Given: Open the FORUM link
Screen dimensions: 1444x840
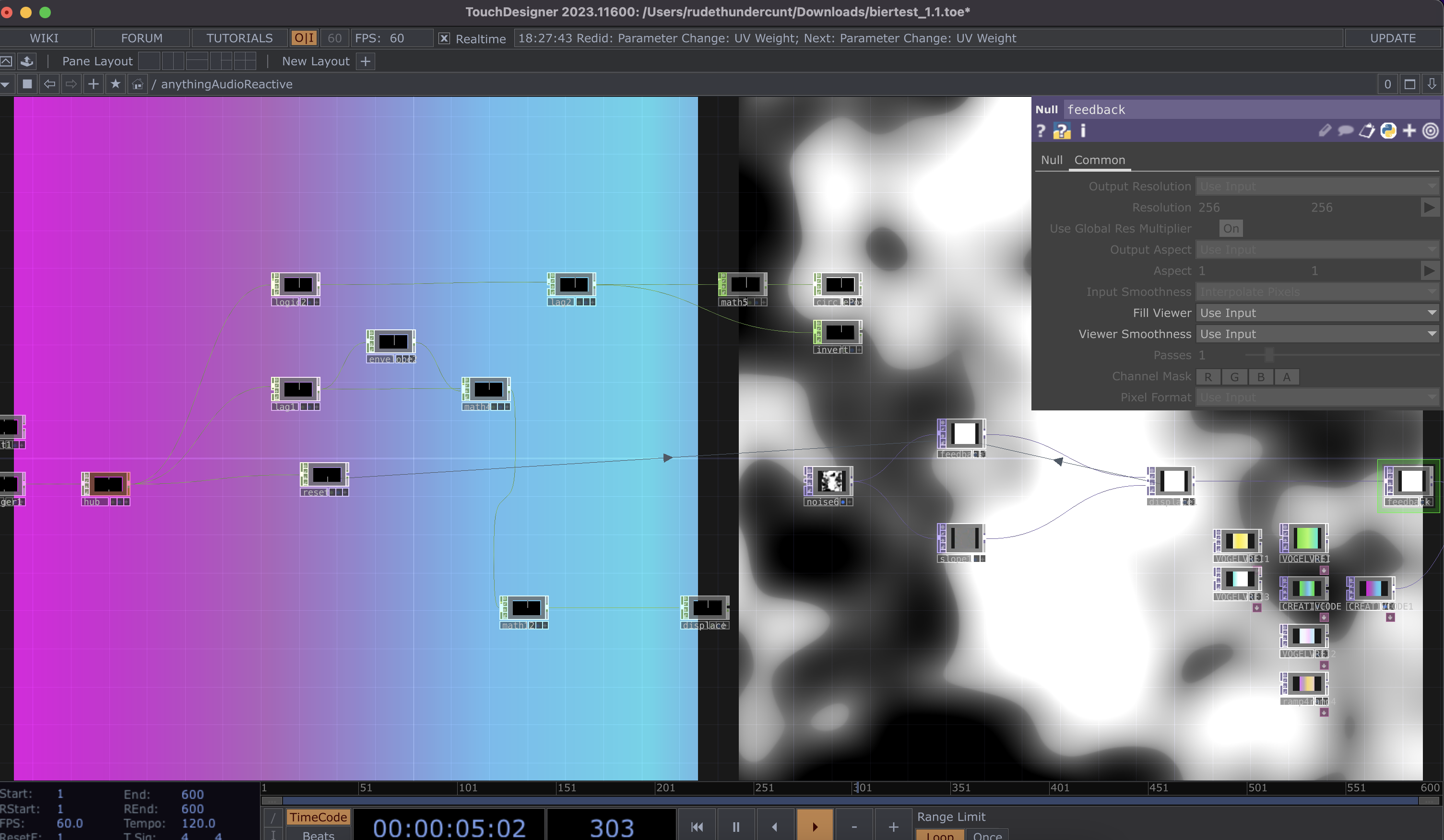Looking at the screenshot, I should pos(142,38).
